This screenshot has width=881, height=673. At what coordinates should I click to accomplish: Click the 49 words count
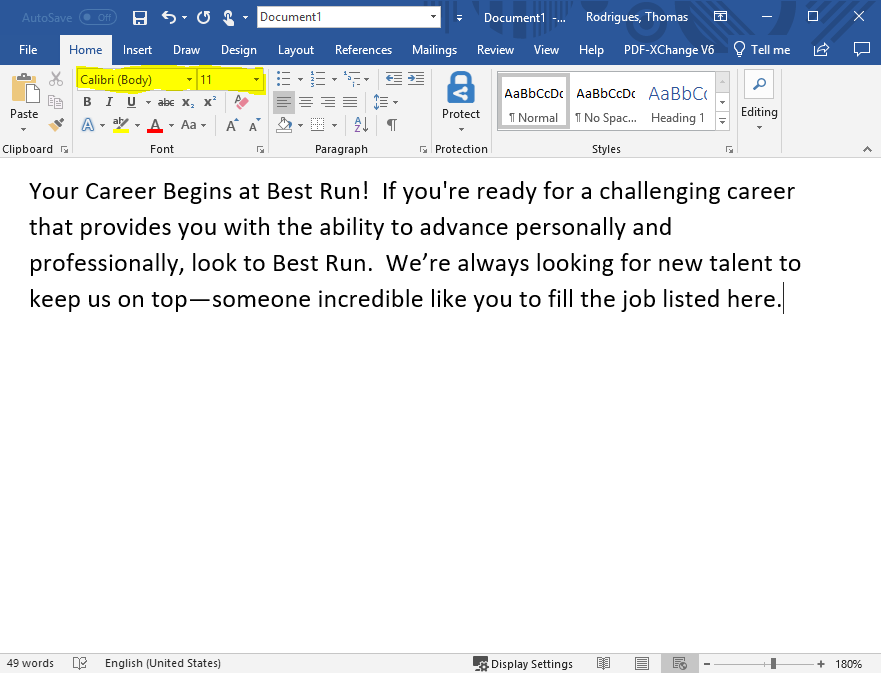point(30,663)
